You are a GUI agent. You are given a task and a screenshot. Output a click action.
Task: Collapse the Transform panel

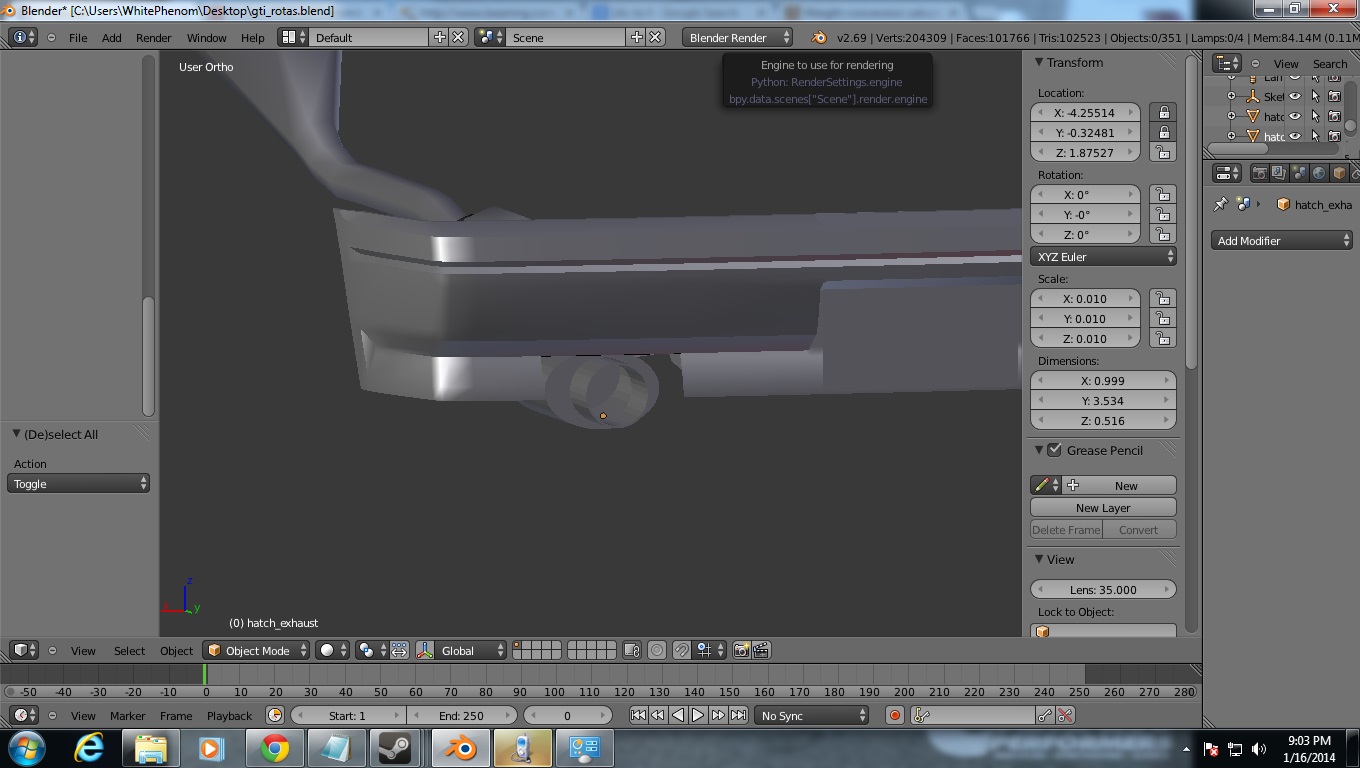1039,62
